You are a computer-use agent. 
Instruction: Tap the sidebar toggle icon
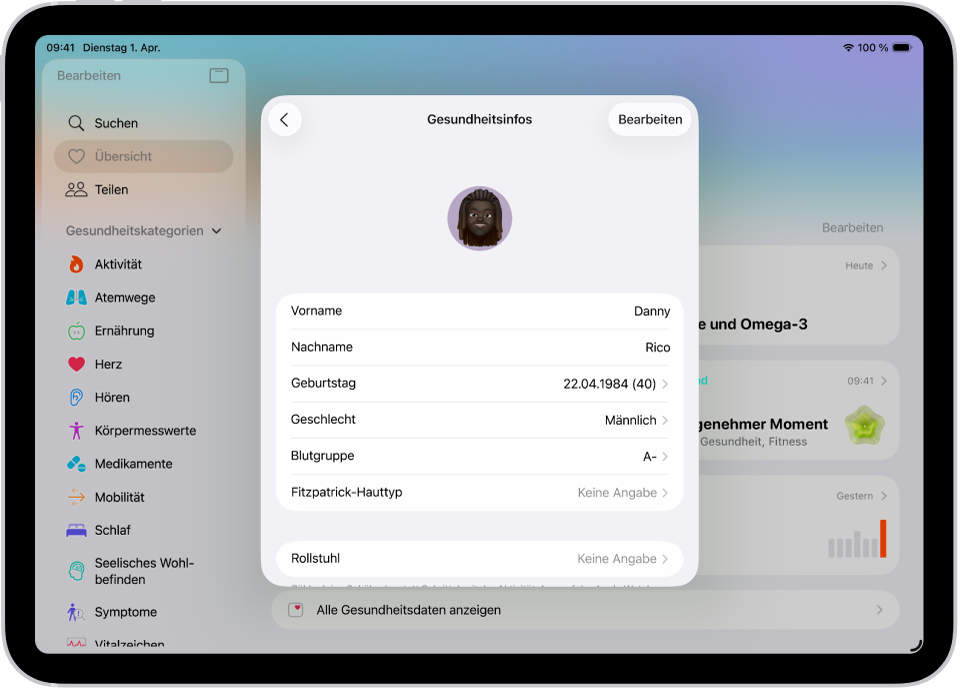[x=219, y=75]
